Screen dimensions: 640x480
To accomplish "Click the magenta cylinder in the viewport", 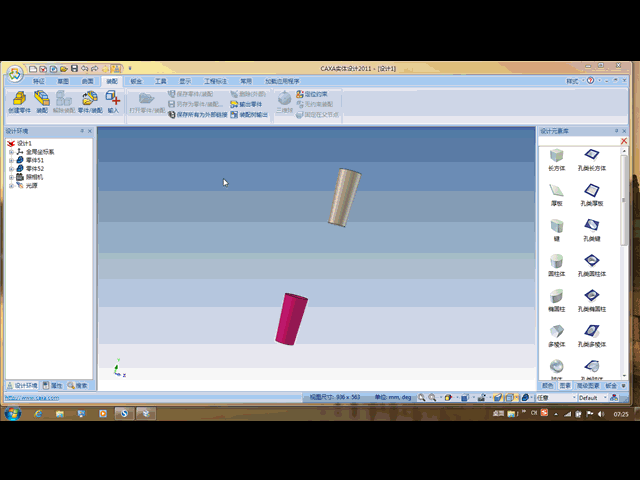I will (291, 319).
